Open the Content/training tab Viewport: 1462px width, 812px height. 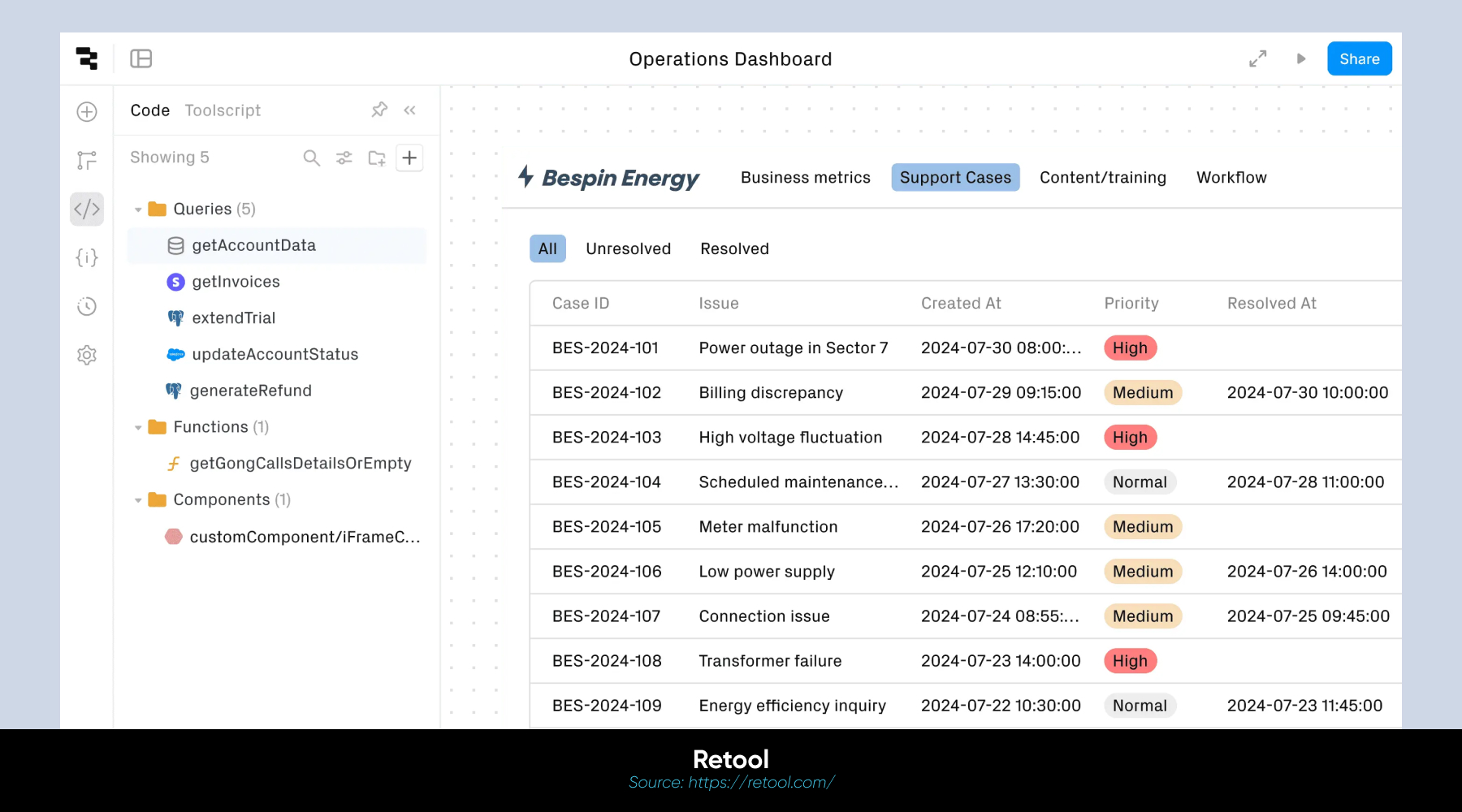tap(1102, 177)
